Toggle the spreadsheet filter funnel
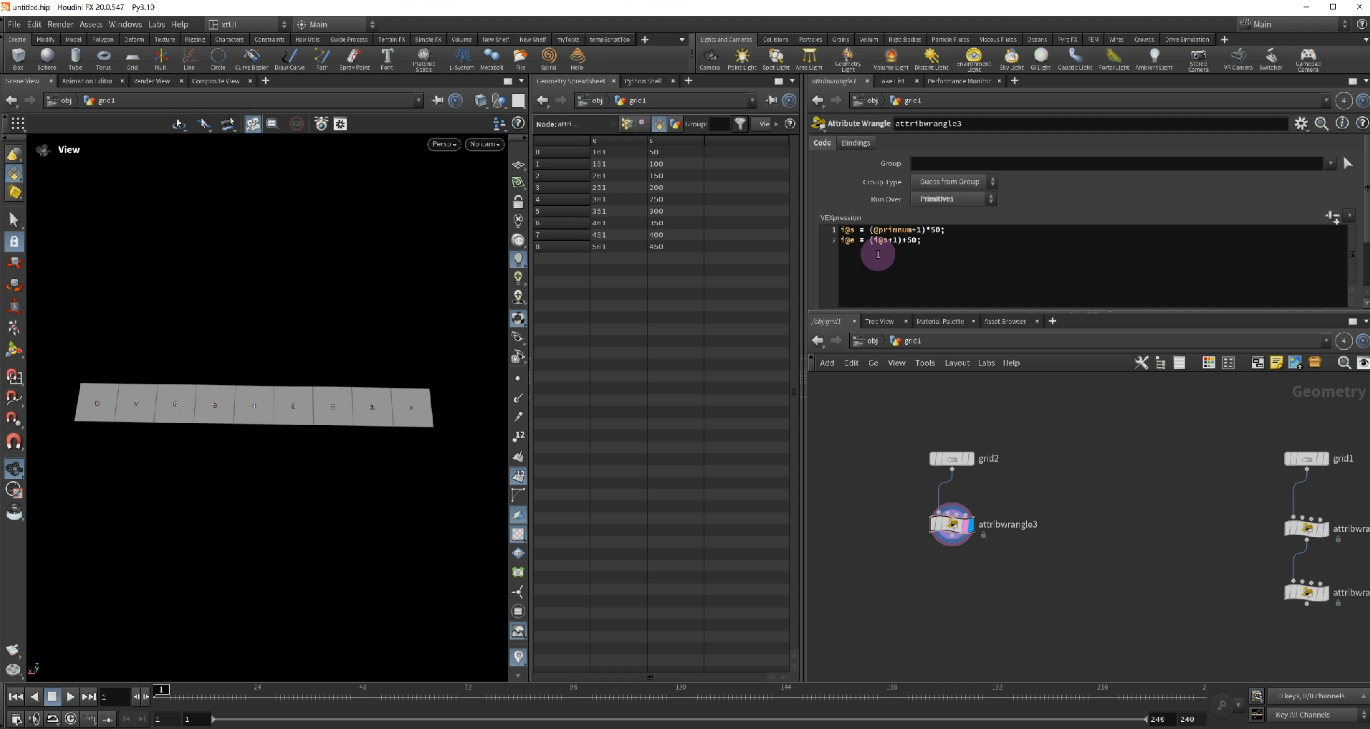 coord(740,124)
